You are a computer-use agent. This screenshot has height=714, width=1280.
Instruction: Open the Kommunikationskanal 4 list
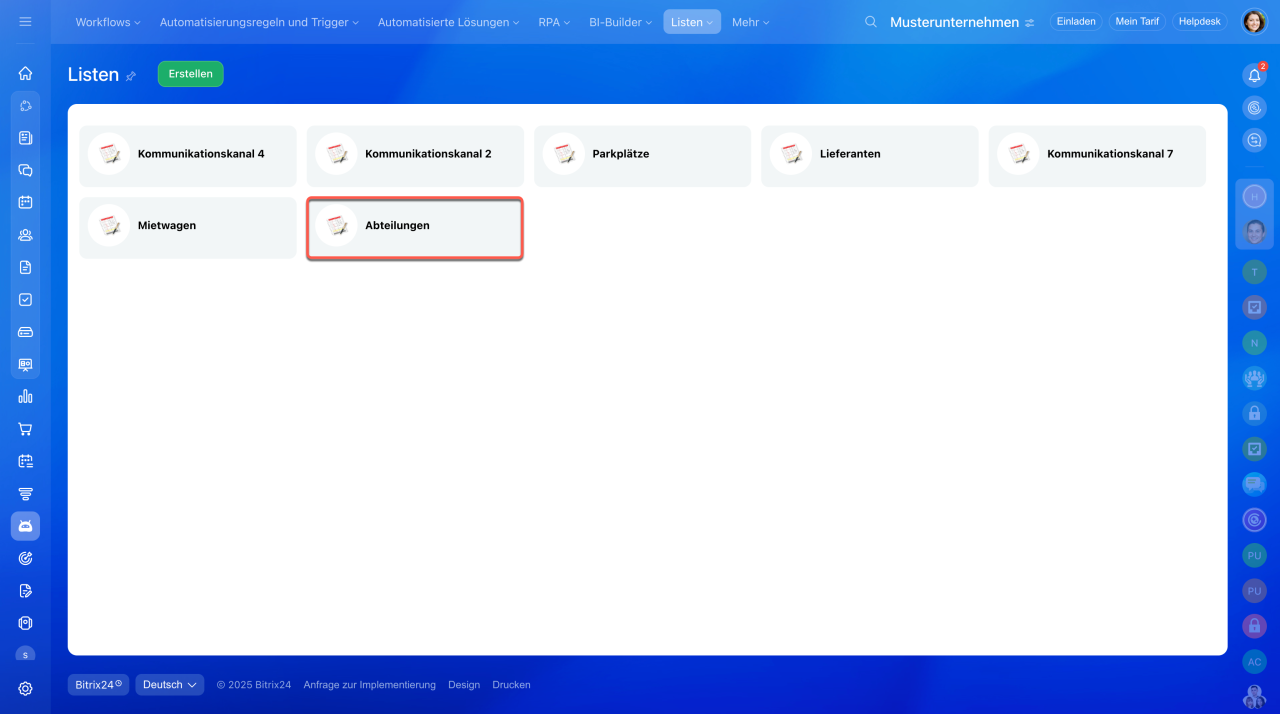pos(188,155)
